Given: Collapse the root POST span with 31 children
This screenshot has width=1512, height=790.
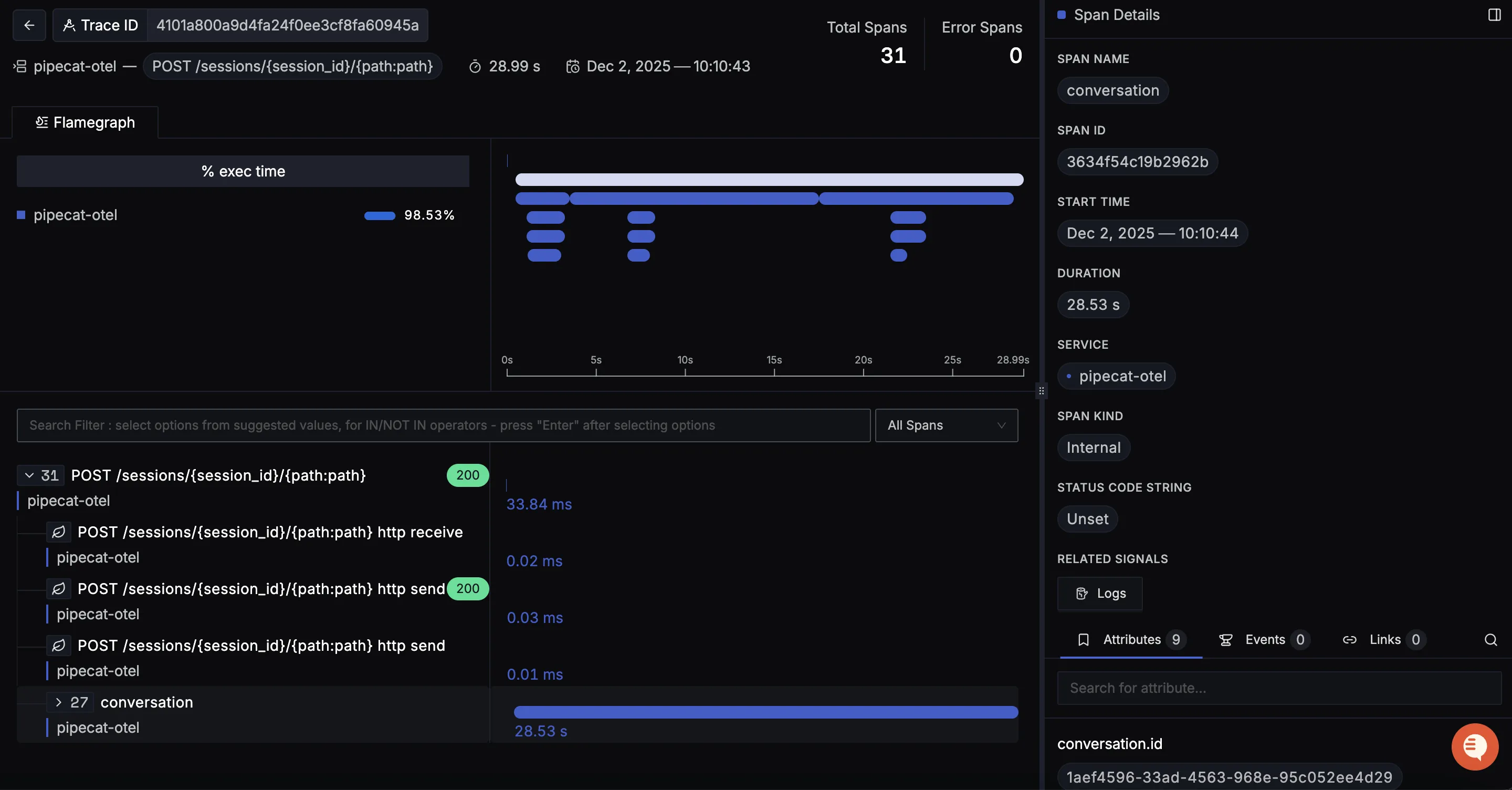Looking at the screenshot, I should (29, 475).
